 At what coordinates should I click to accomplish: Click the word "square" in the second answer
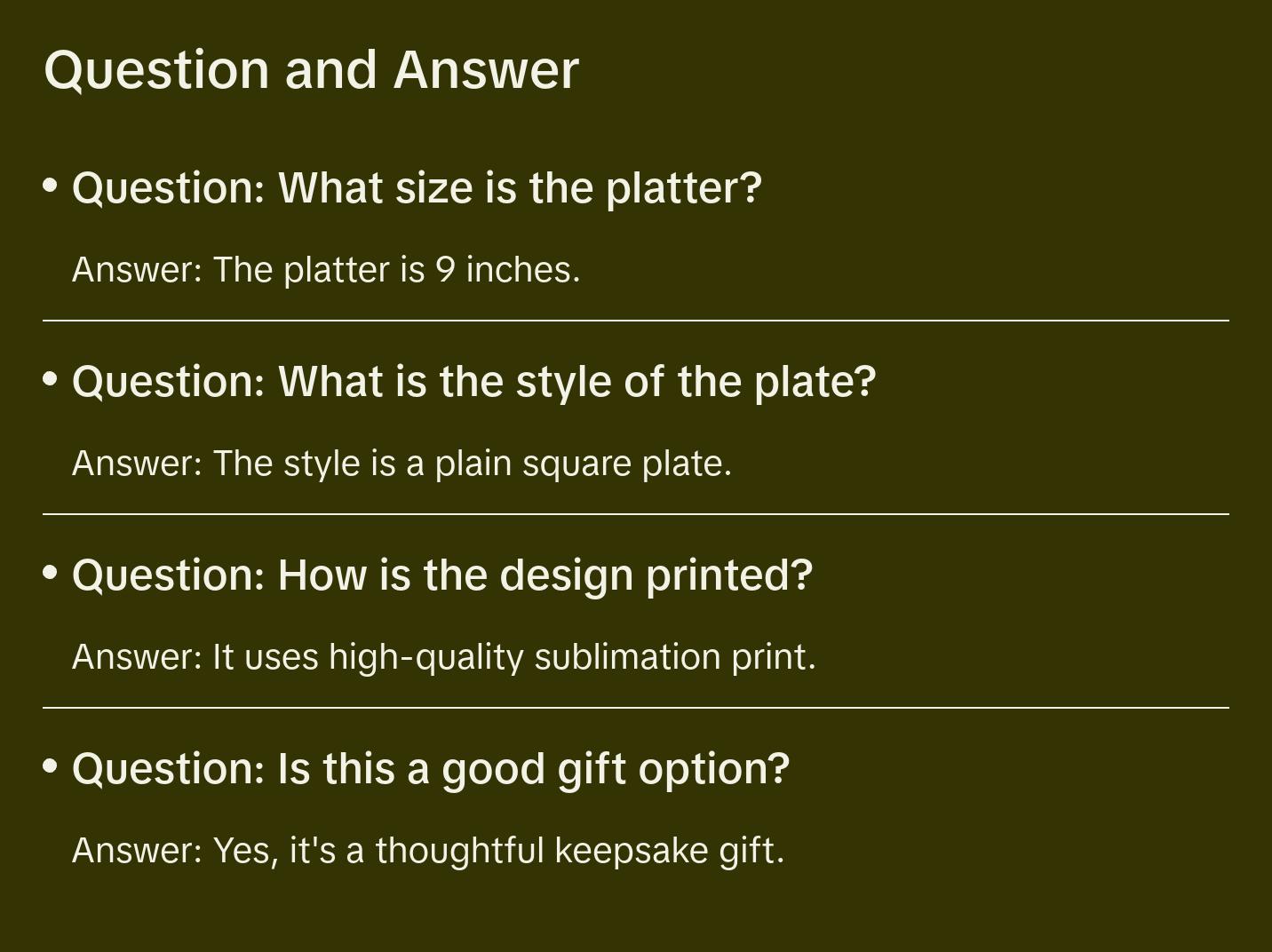pyautogui.click(x=576, y=464)
